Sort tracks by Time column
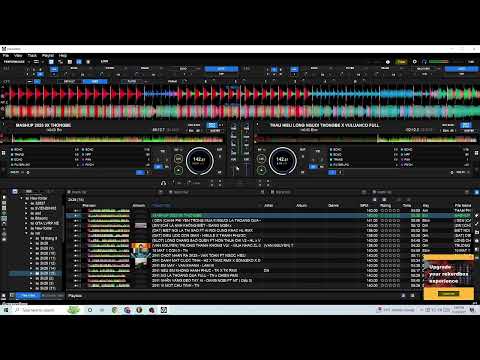 pos(407,205)
